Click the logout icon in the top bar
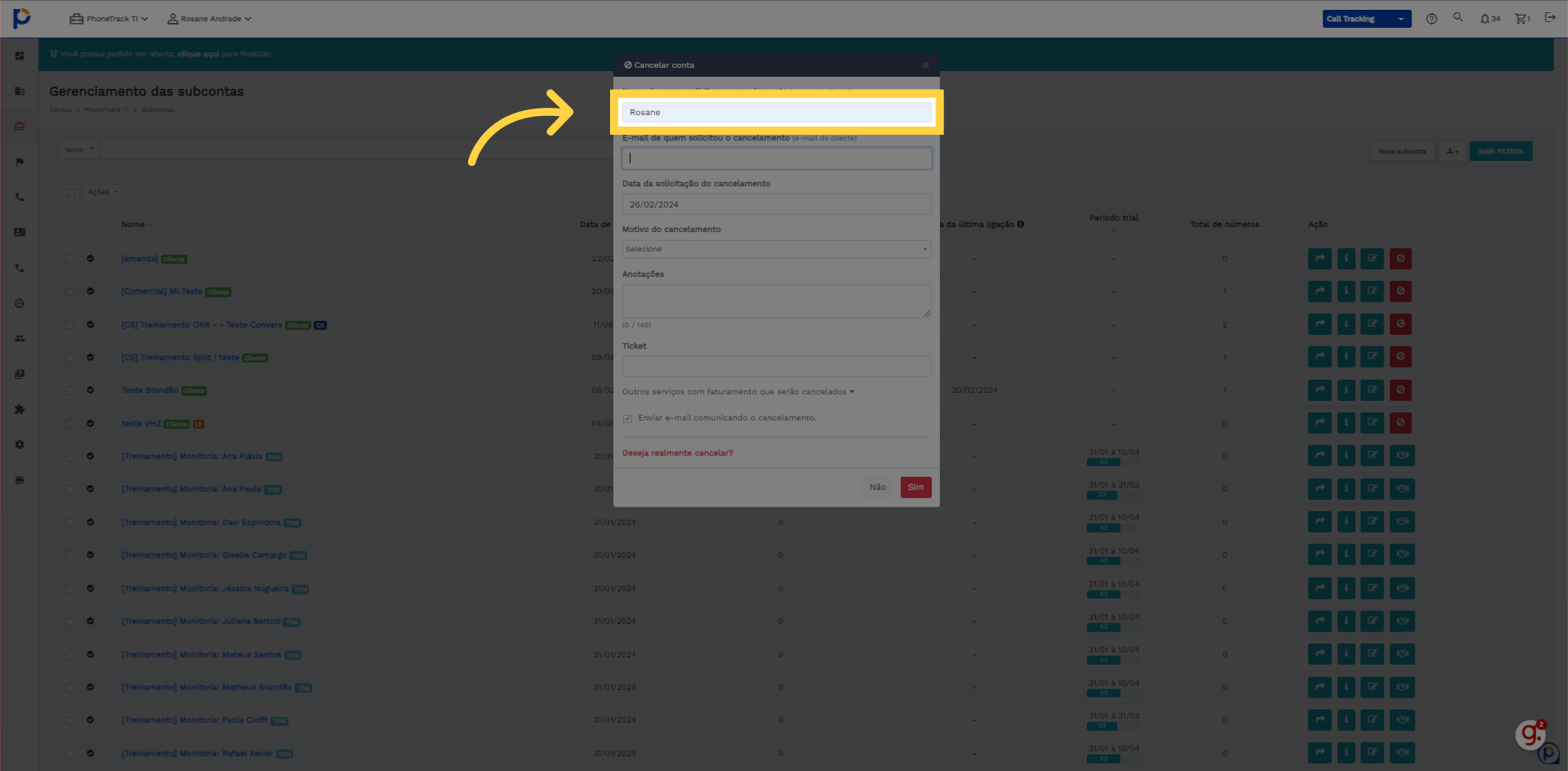This screenshot has width=1568, height=771. 1550,17
